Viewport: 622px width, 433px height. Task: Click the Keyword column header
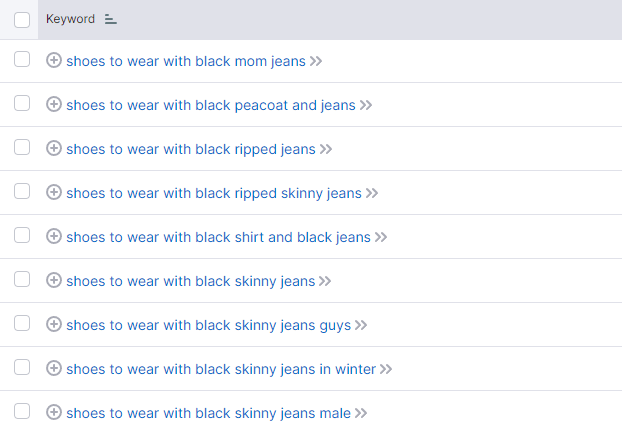click(x=70, y=19)
